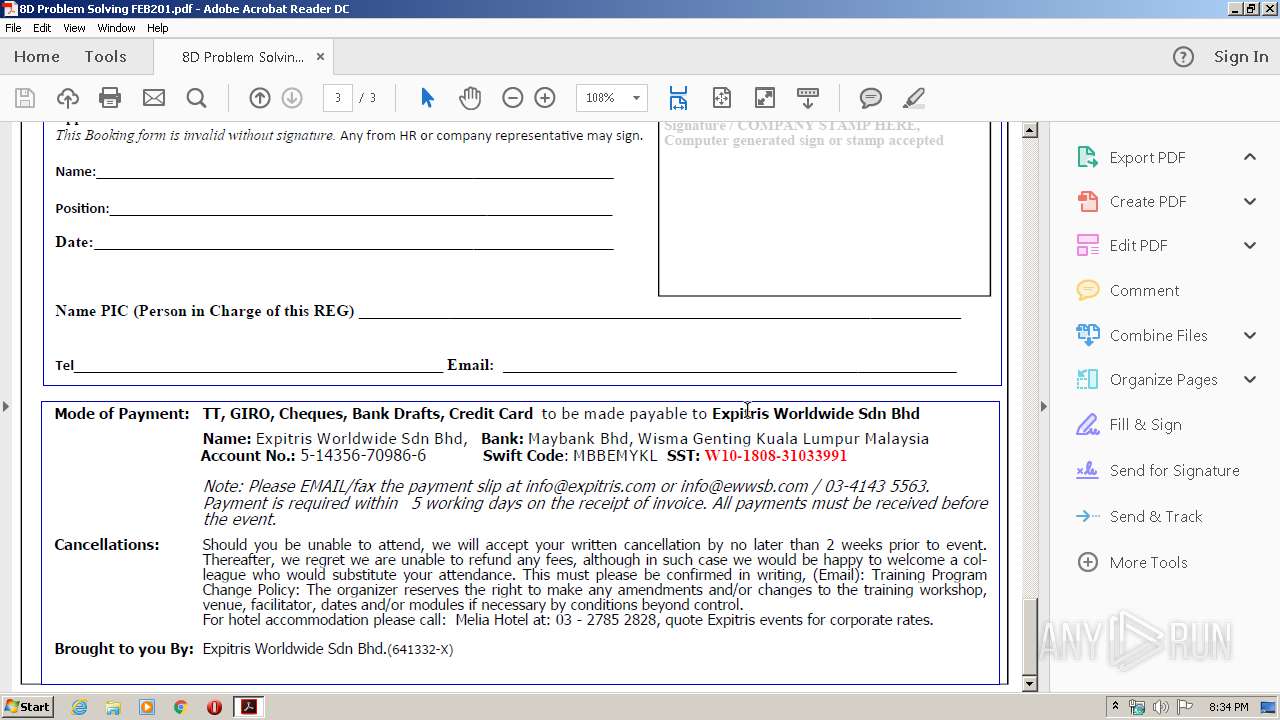Click the page number input field
Image resolution: width=1280 pixels, height=720 pixels.
(338, 97)
